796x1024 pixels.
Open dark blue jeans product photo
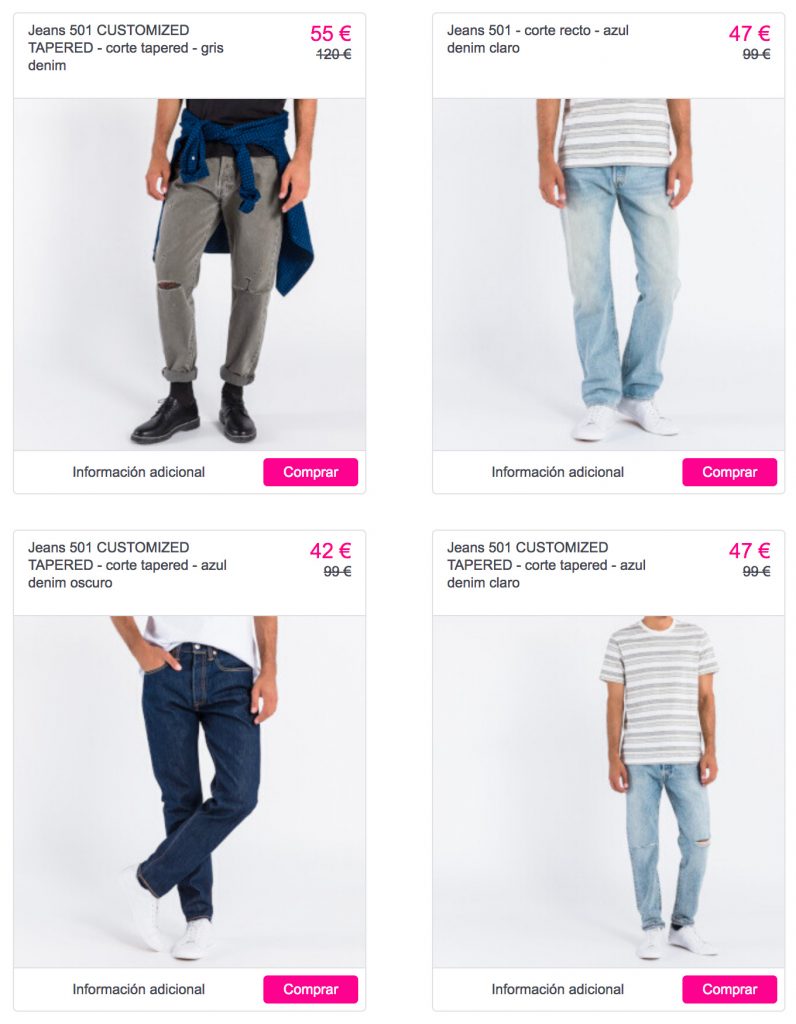click(x=189, y=792)
